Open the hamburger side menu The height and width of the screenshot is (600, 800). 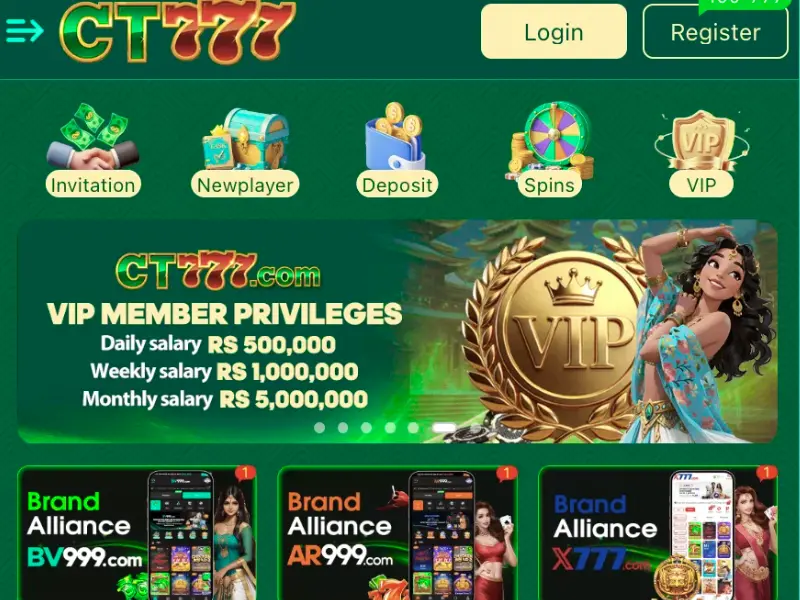pos(24,31)
